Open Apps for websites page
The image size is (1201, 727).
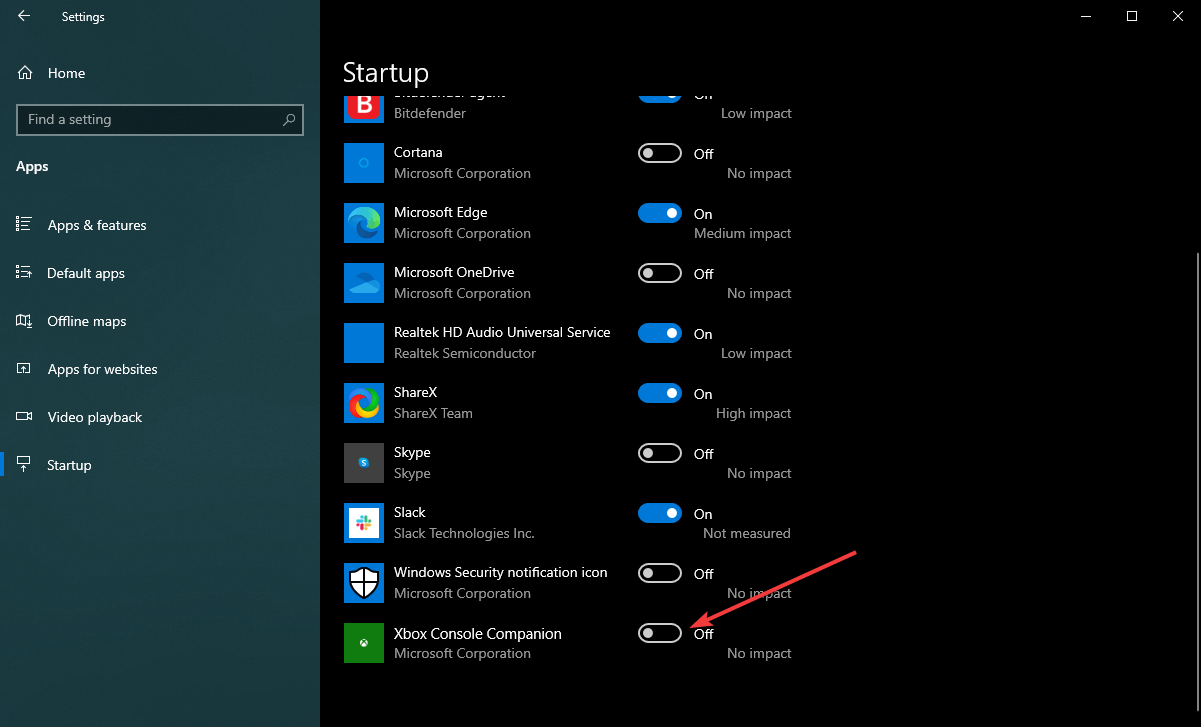[160, 369]
